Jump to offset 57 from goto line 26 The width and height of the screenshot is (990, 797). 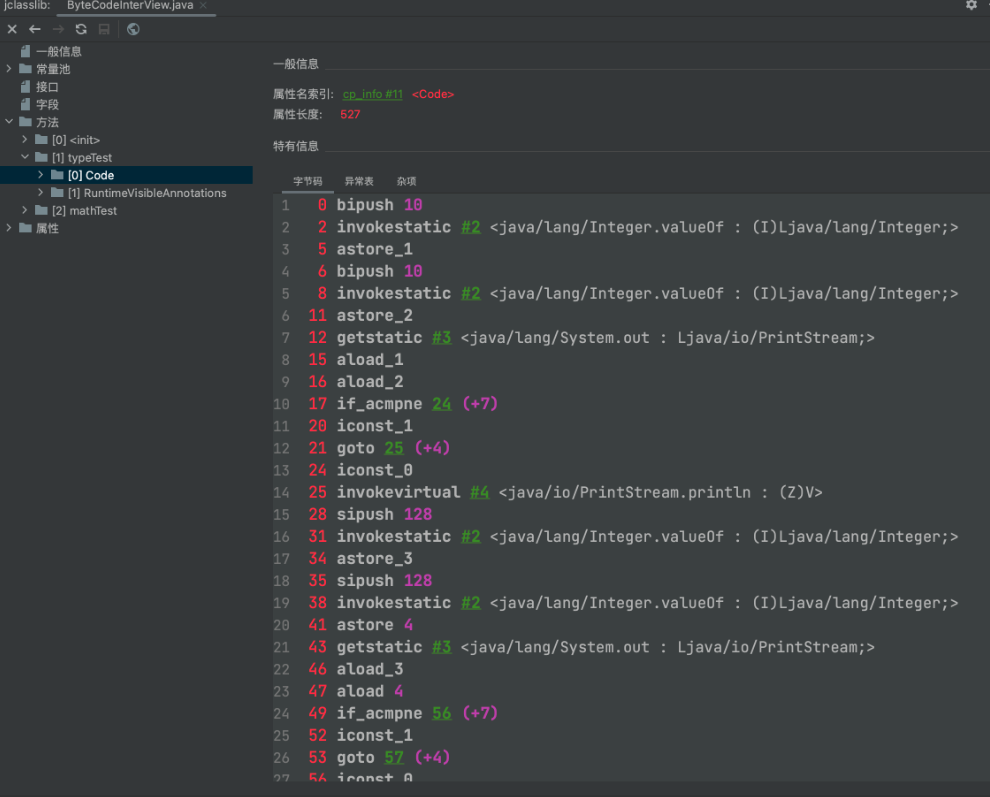pyautogui.click(x=394, y=757)
